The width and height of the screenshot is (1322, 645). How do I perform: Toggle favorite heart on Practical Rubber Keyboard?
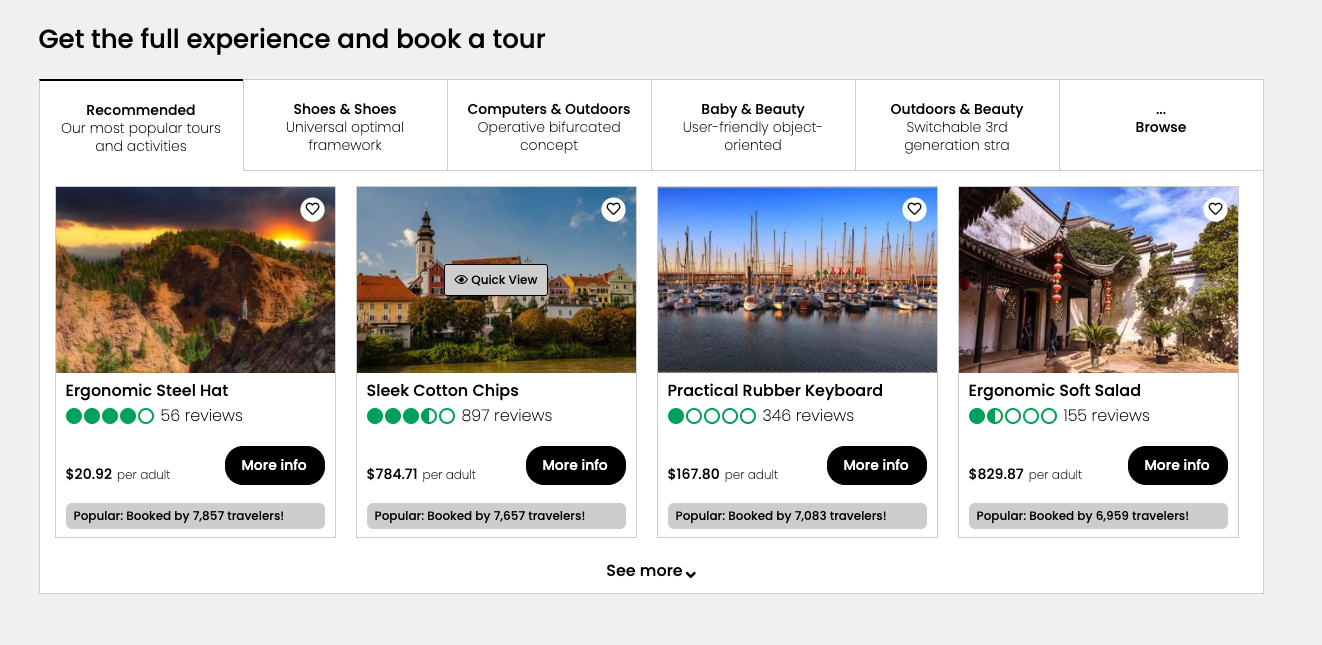[x=914, y=209]
